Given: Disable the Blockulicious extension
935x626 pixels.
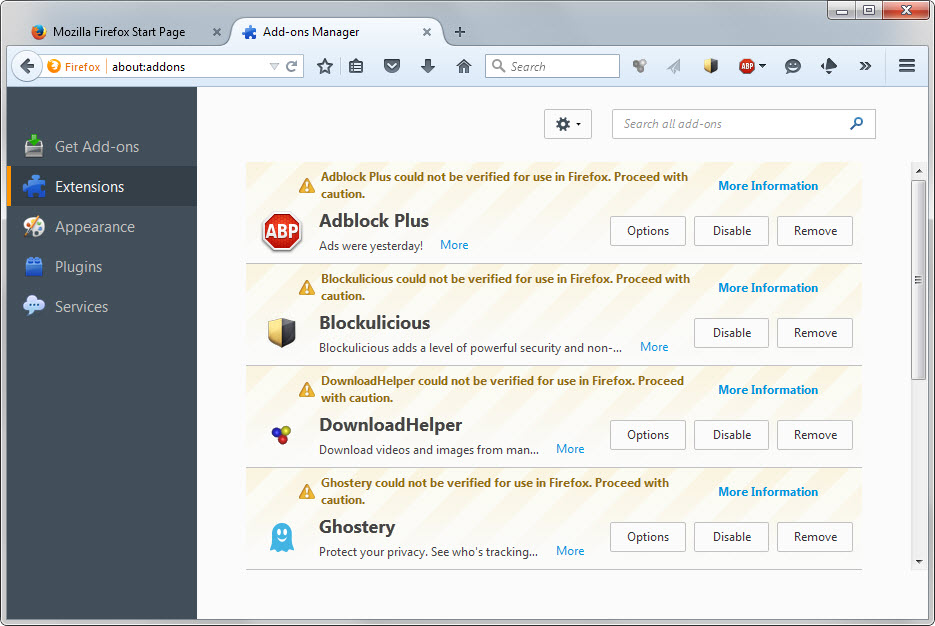Looking at the screenshot, I should tap(732, 333).
